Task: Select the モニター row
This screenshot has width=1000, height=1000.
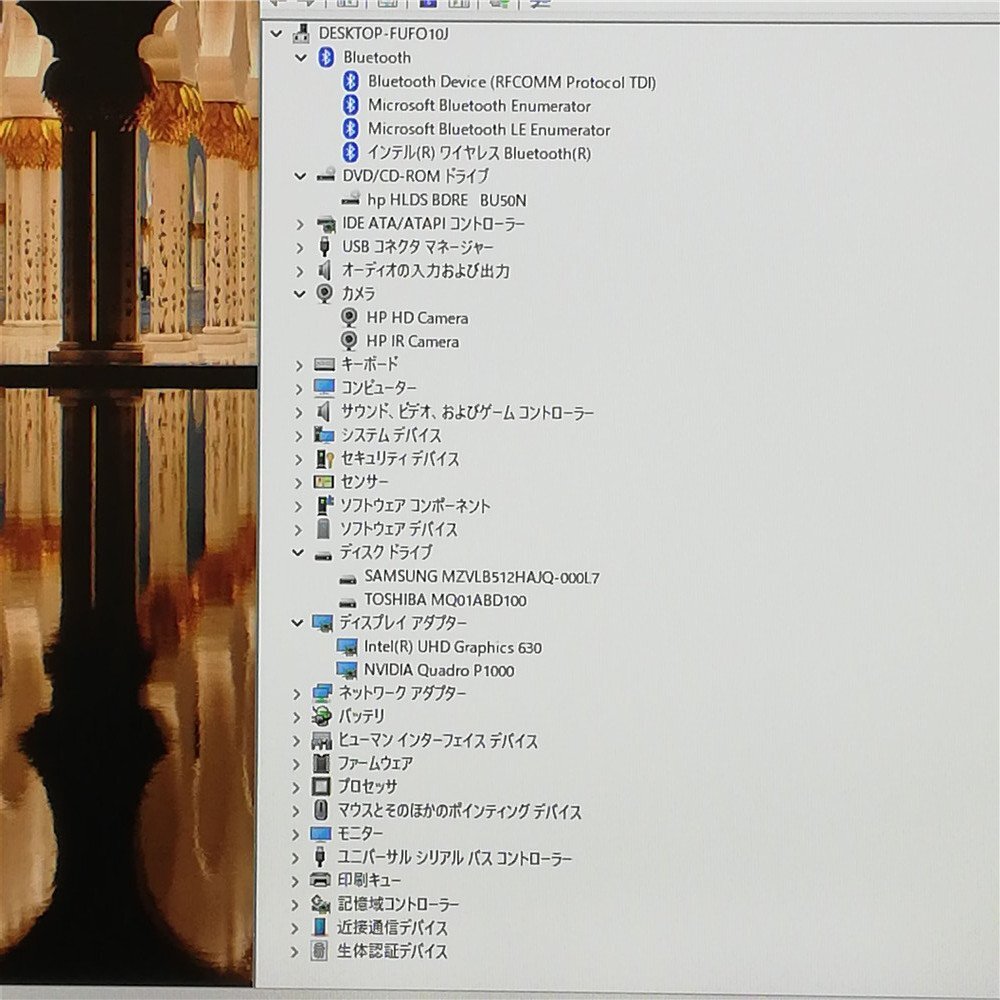Action: tap(360, 834)
